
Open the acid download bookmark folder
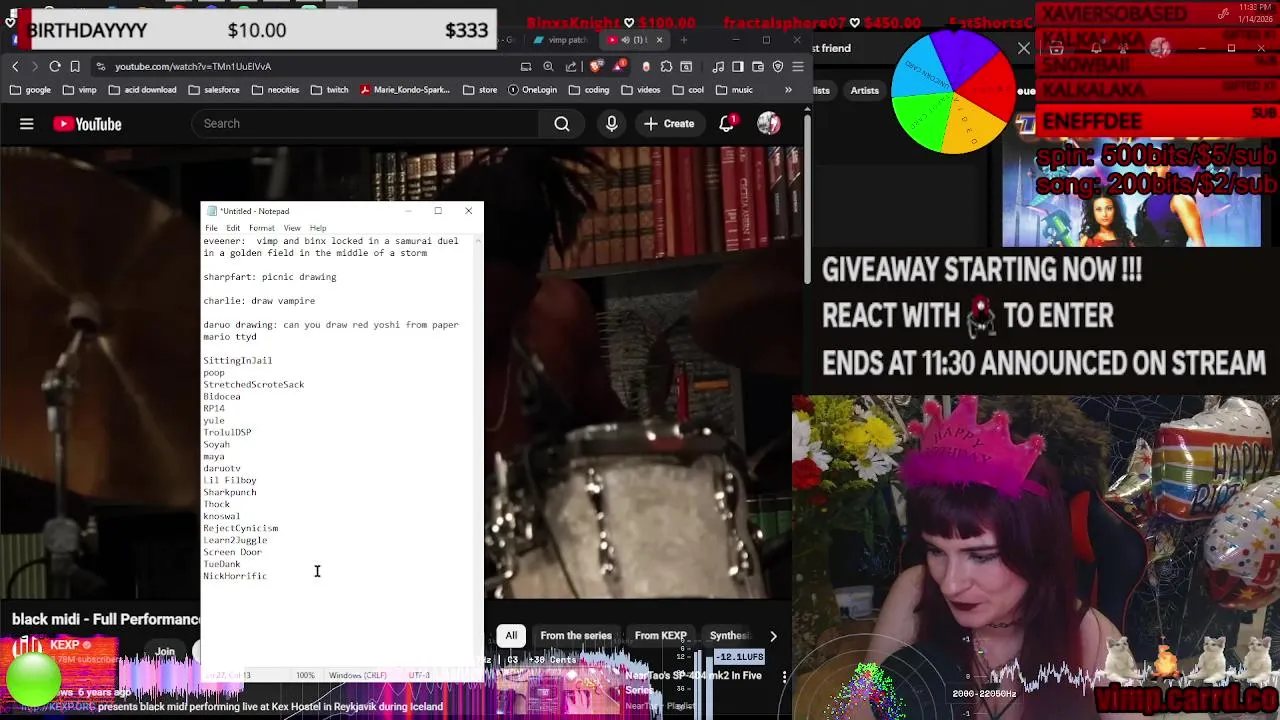coord(142,90)
